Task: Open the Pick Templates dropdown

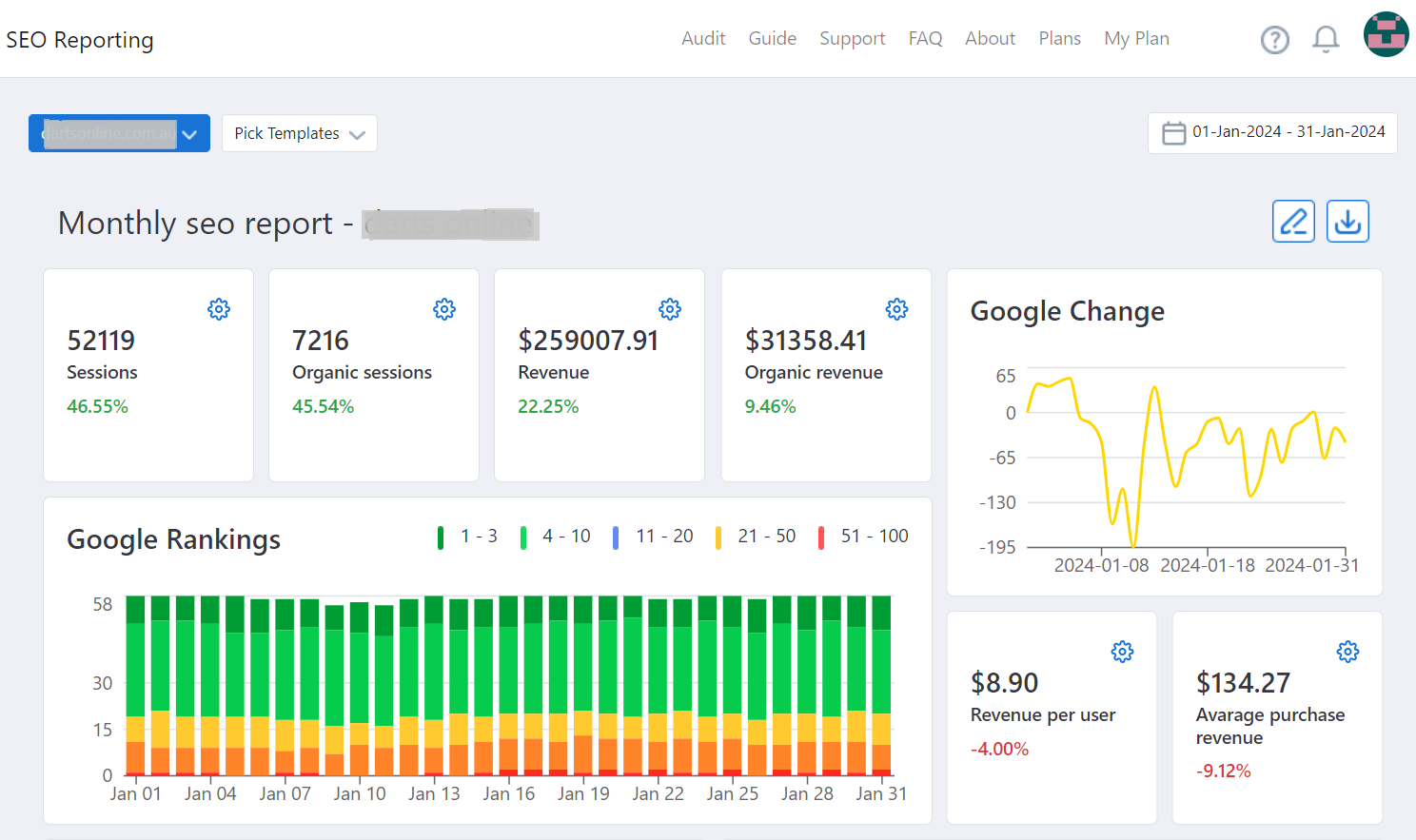Action: click(x=300, y=133)
